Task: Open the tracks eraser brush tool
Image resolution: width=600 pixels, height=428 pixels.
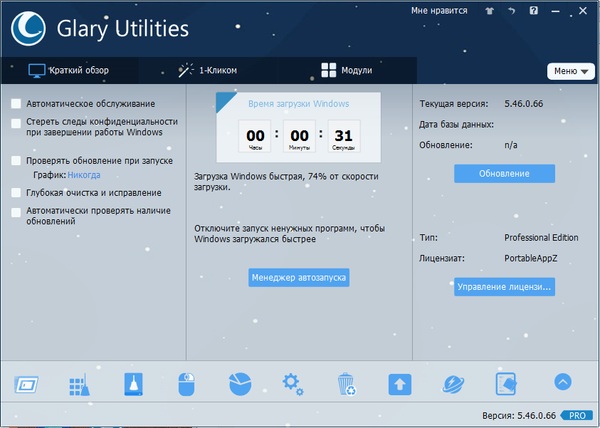Action: (133, 383)
